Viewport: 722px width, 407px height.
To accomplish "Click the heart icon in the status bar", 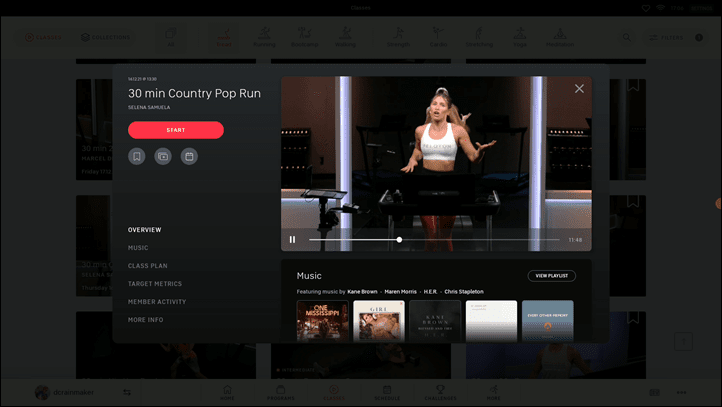I will point(646,8).
